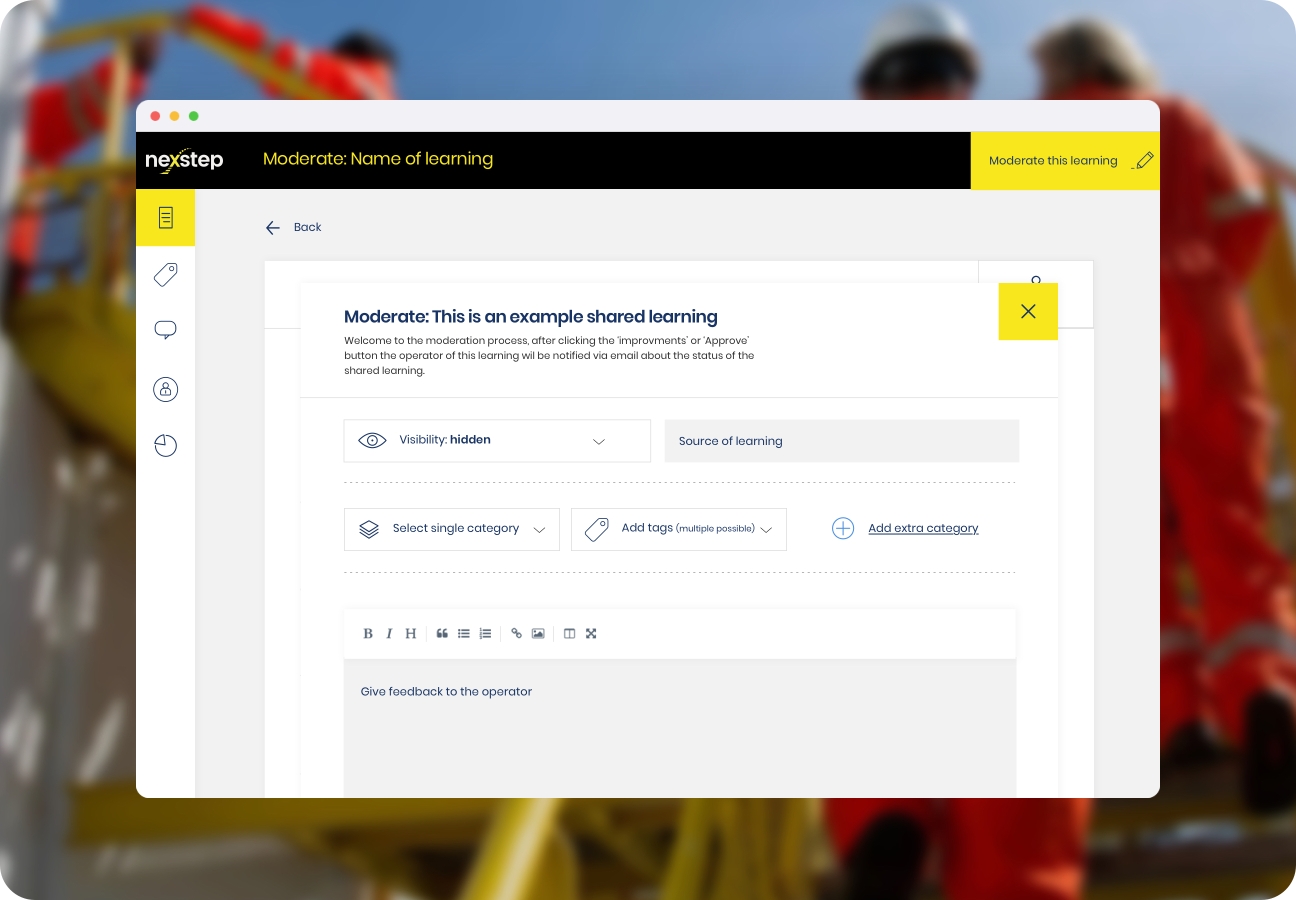Insert numbered list in feedback editor

485,633
